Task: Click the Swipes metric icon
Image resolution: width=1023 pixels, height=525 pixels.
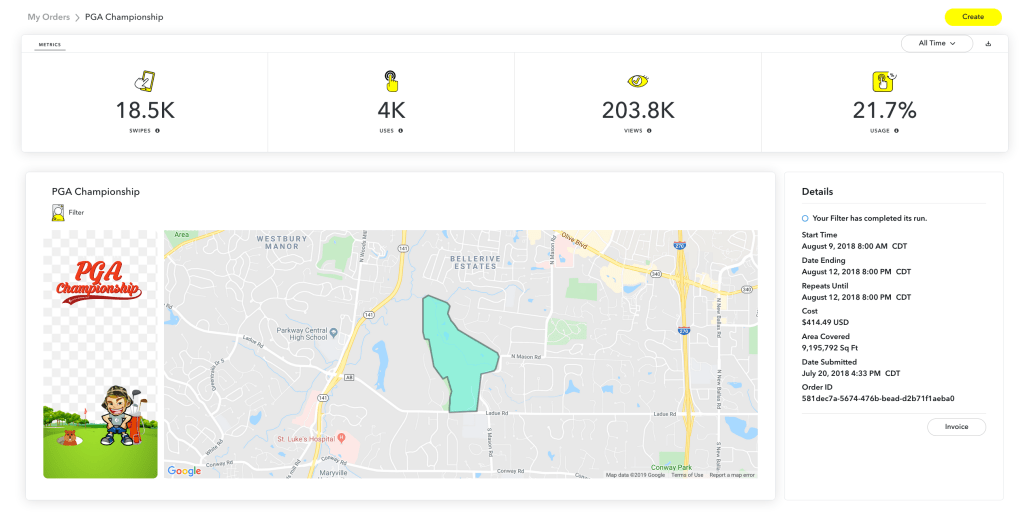Action: [x=144, y=82]
